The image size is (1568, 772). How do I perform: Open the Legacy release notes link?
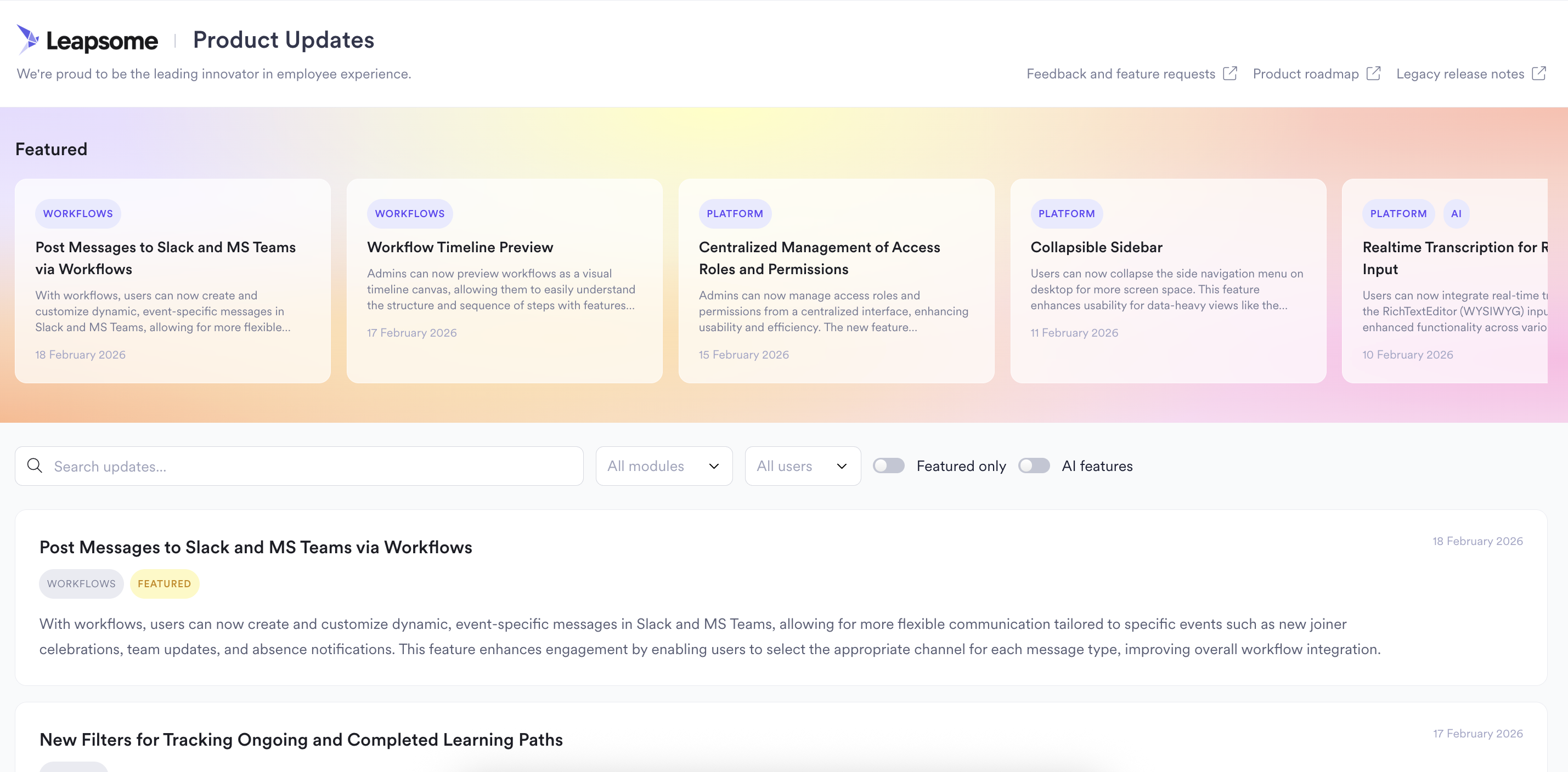click(1460, 73)
